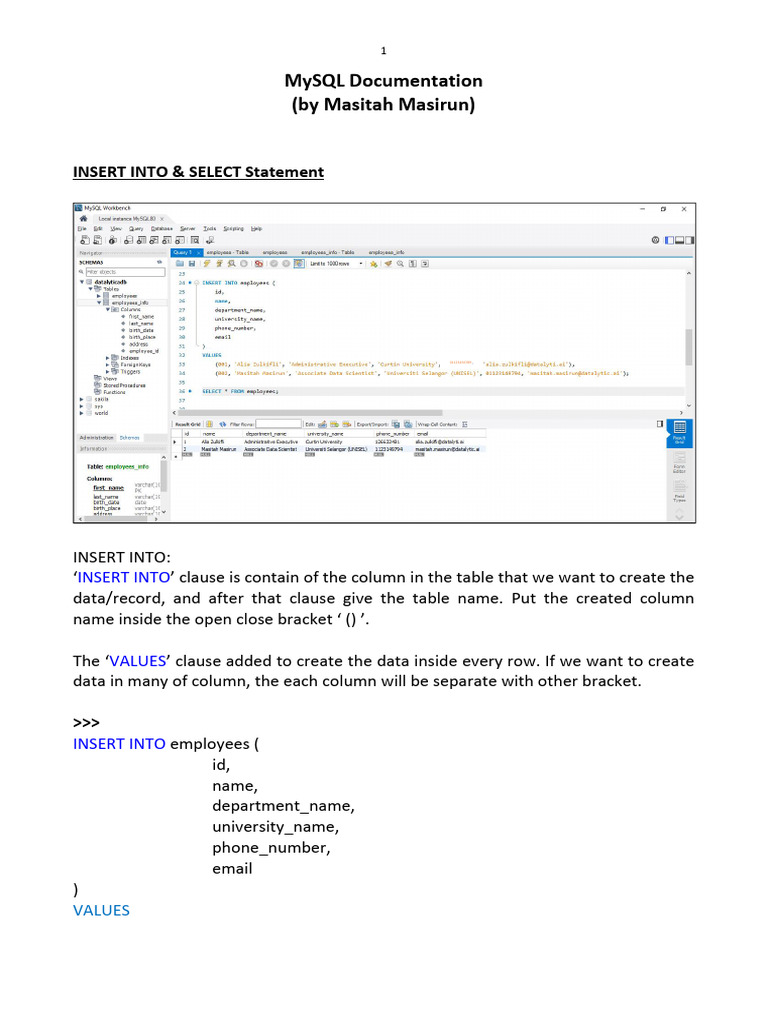Toggle the left sidebar panel icon
This screenshot has height=1024, width=768.
[x=669, y=240]
